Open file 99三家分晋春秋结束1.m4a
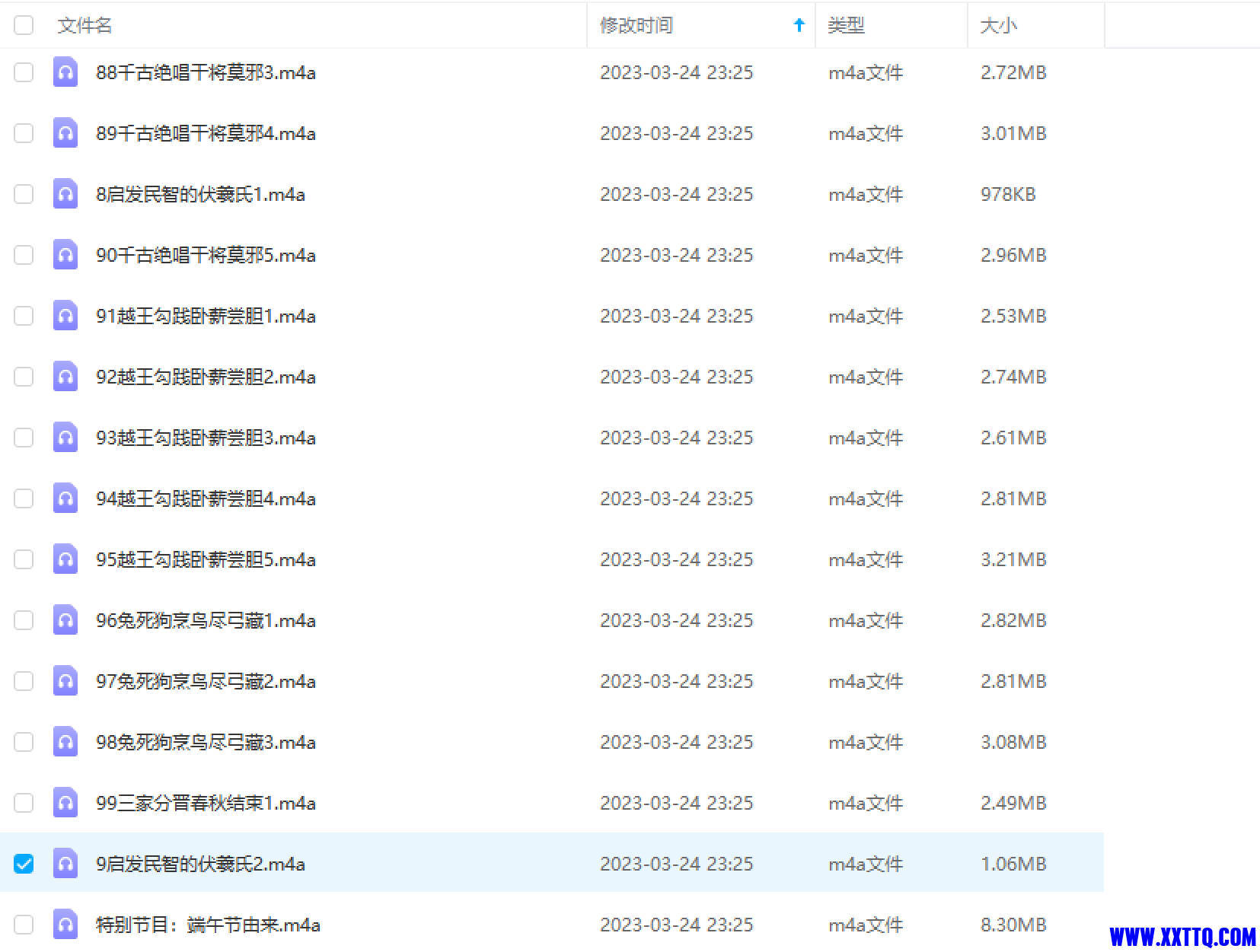 (x=206, y=803)
